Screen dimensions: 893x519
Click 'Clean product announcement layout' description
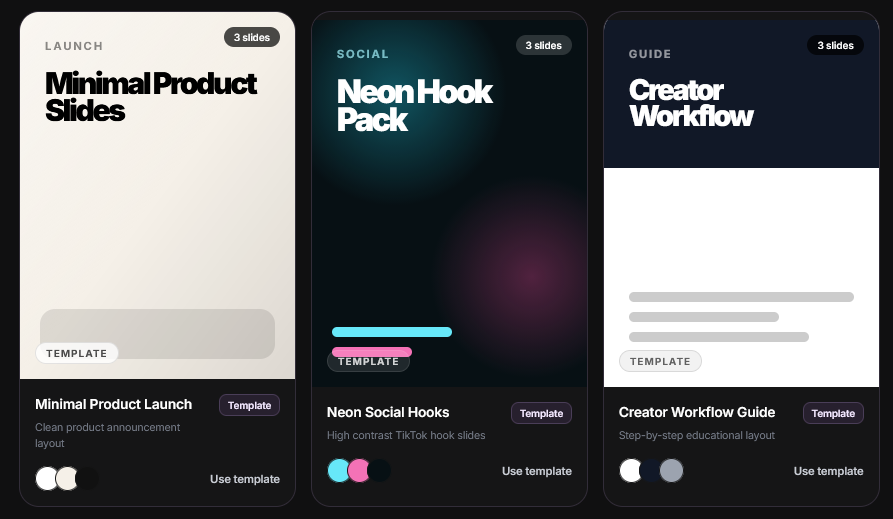(x=108, y=435)
